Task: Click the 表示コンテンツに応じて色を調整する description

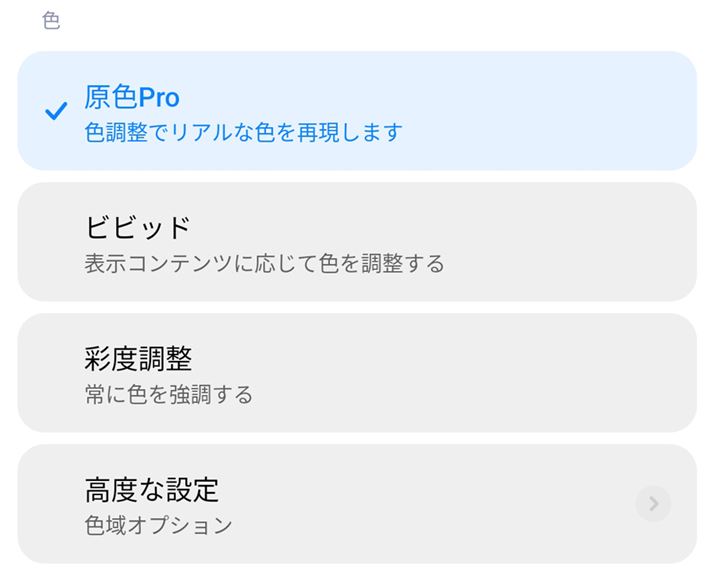Action: pyautogui.click(x=264, y=264)
